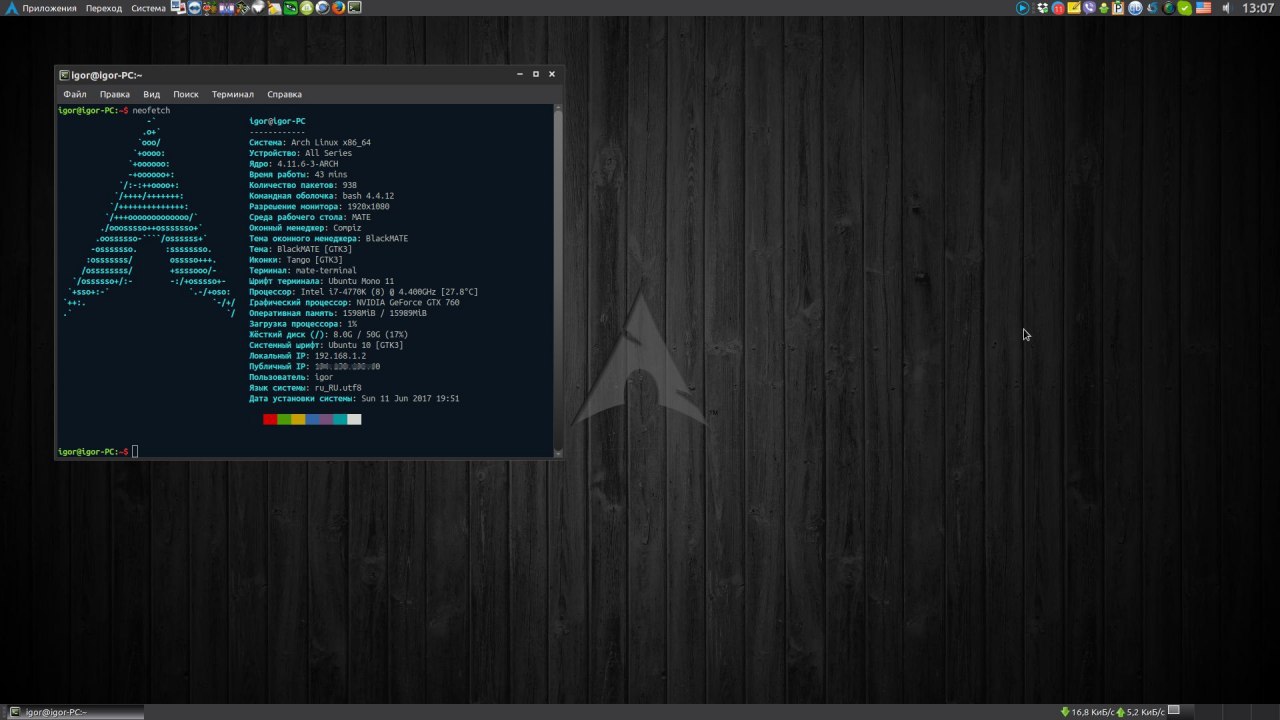Click the line 'Система: Arch Linux x86_64'
1280x720 pixels.
[310, 143]
